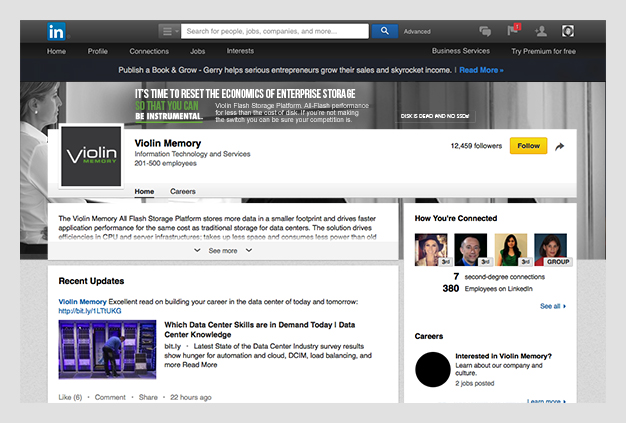Open Advanced search link
Image resolution: width=626 pixels, height=423 pixels.
[x=417, y=32]
